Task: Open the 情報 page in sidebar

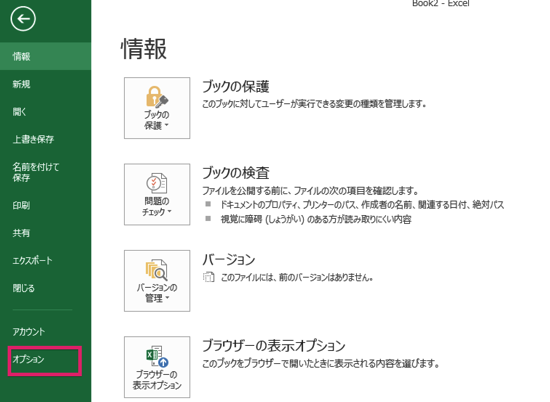Action: click(46, 56)
